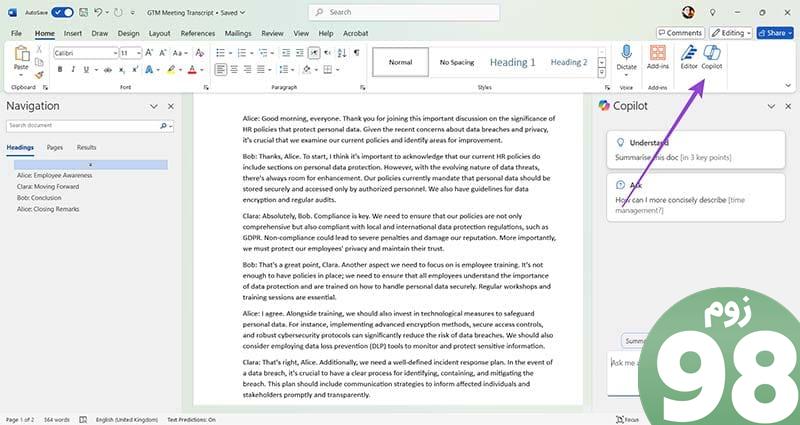Open the Calibri font name dropdown
Screen dimensions: 800x425
point(115,53)
